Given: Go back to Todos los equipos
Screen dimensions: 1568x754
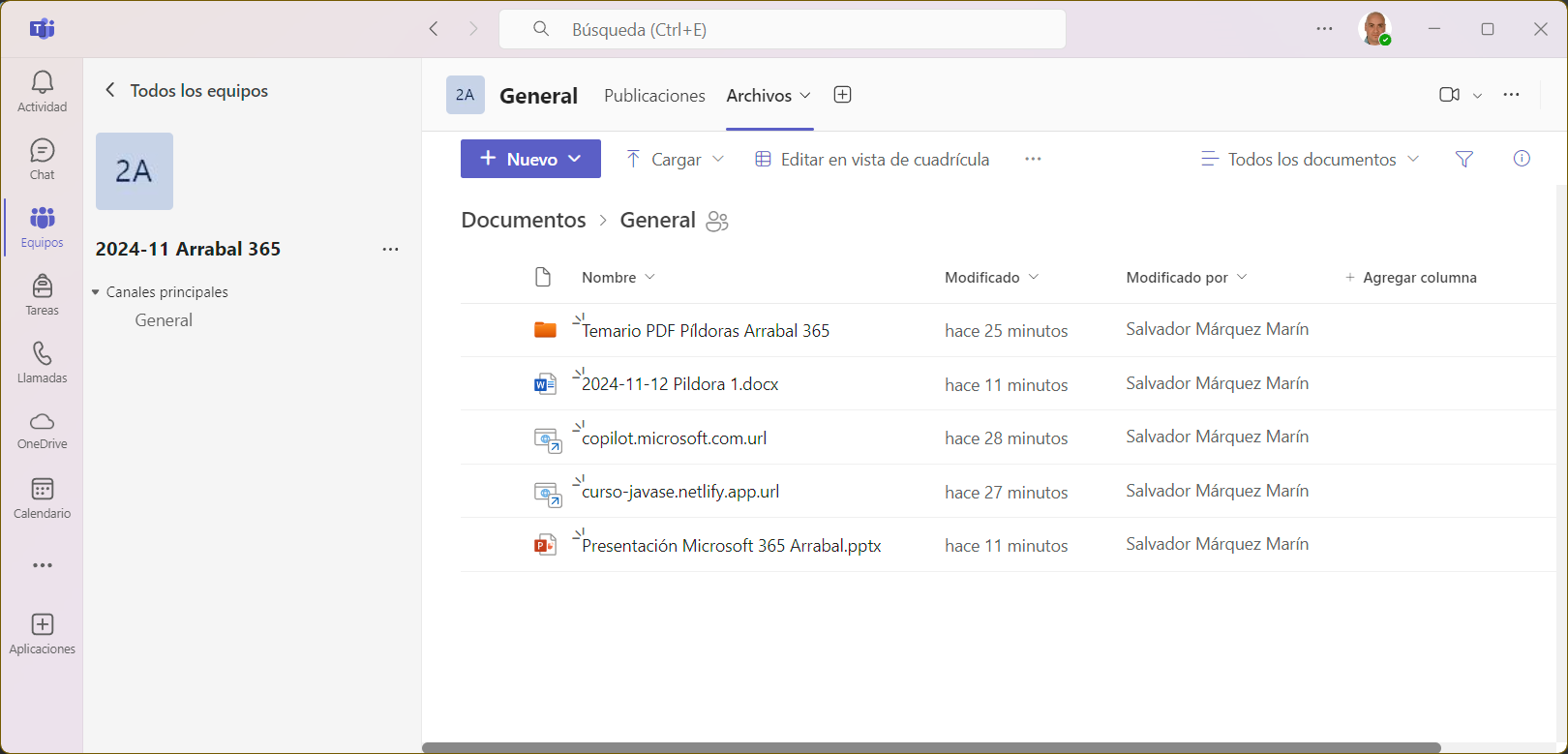Looking at the screenshot, I should (x=187, y=90).
